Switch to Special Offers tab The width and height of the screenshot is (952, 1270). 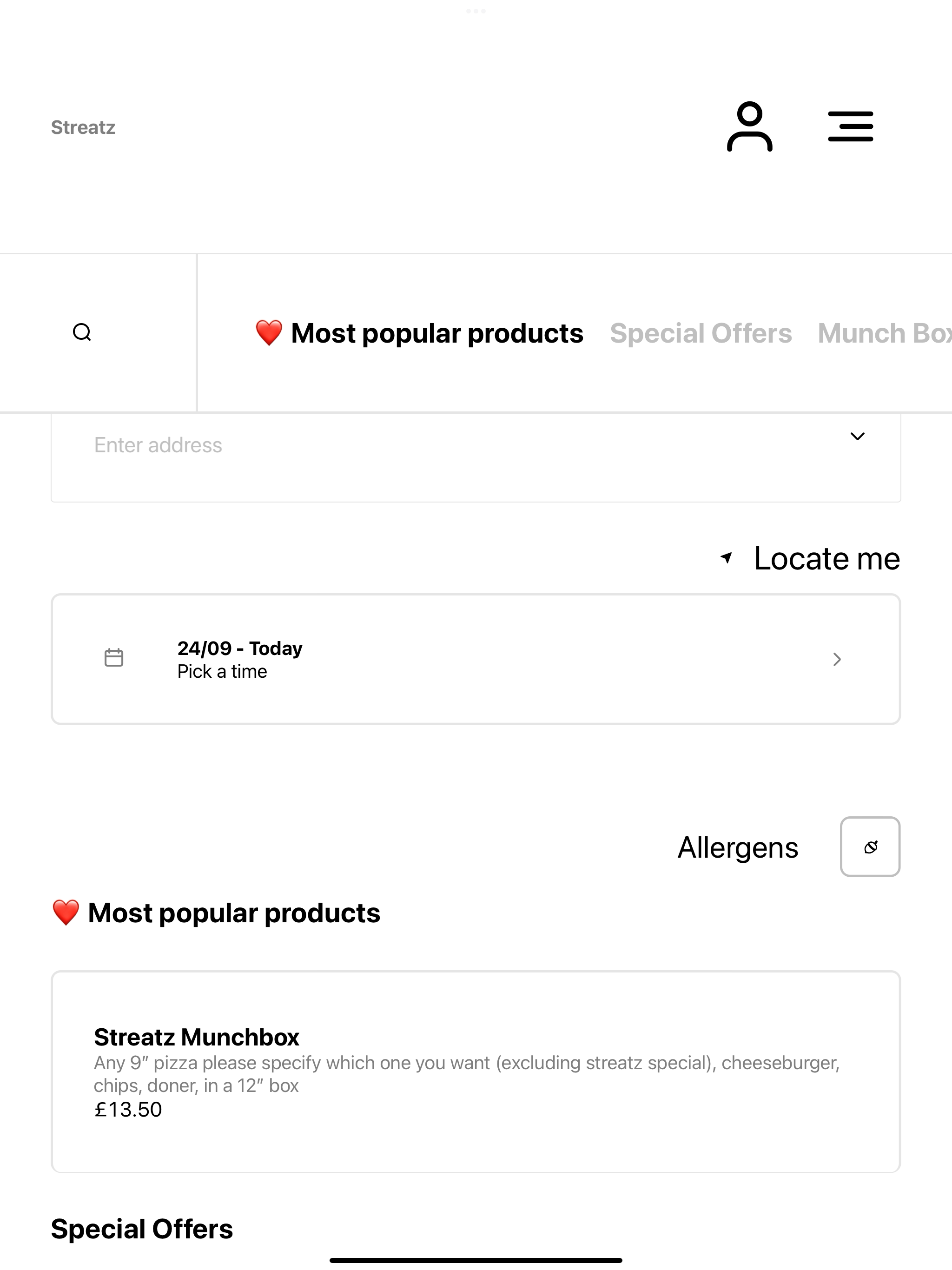click(701, 333)
